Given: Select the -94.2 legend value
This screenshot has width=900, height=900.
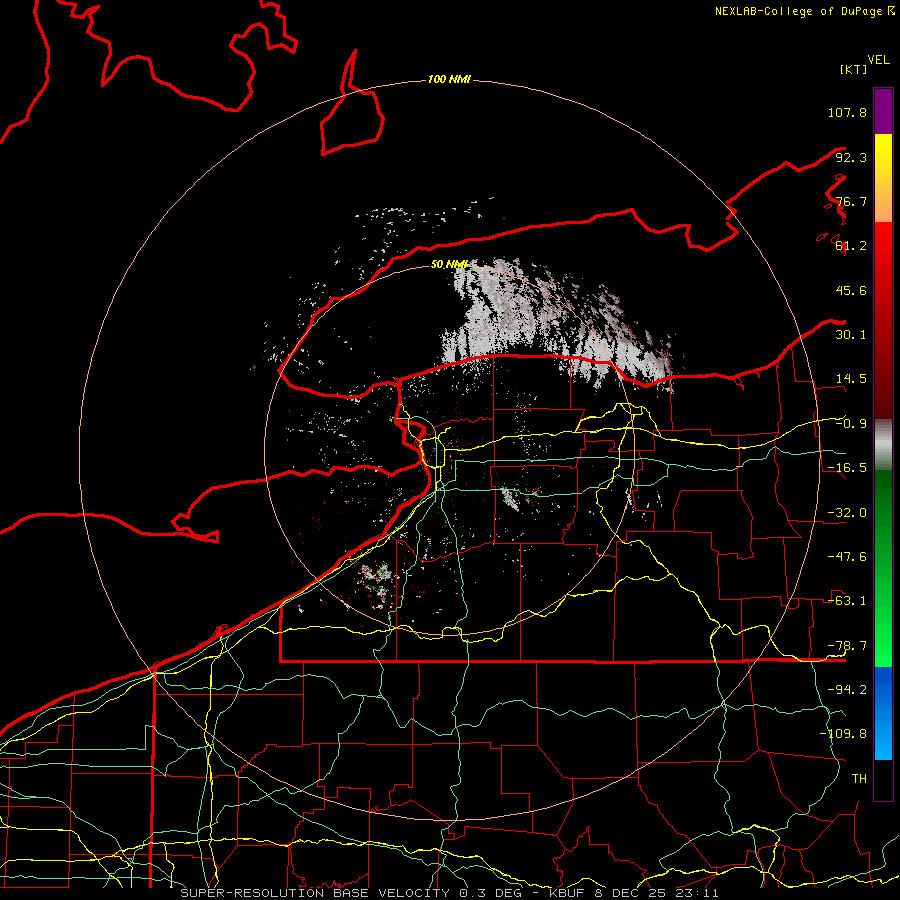Looking at the screenshot, I should (x=847, y=690).
